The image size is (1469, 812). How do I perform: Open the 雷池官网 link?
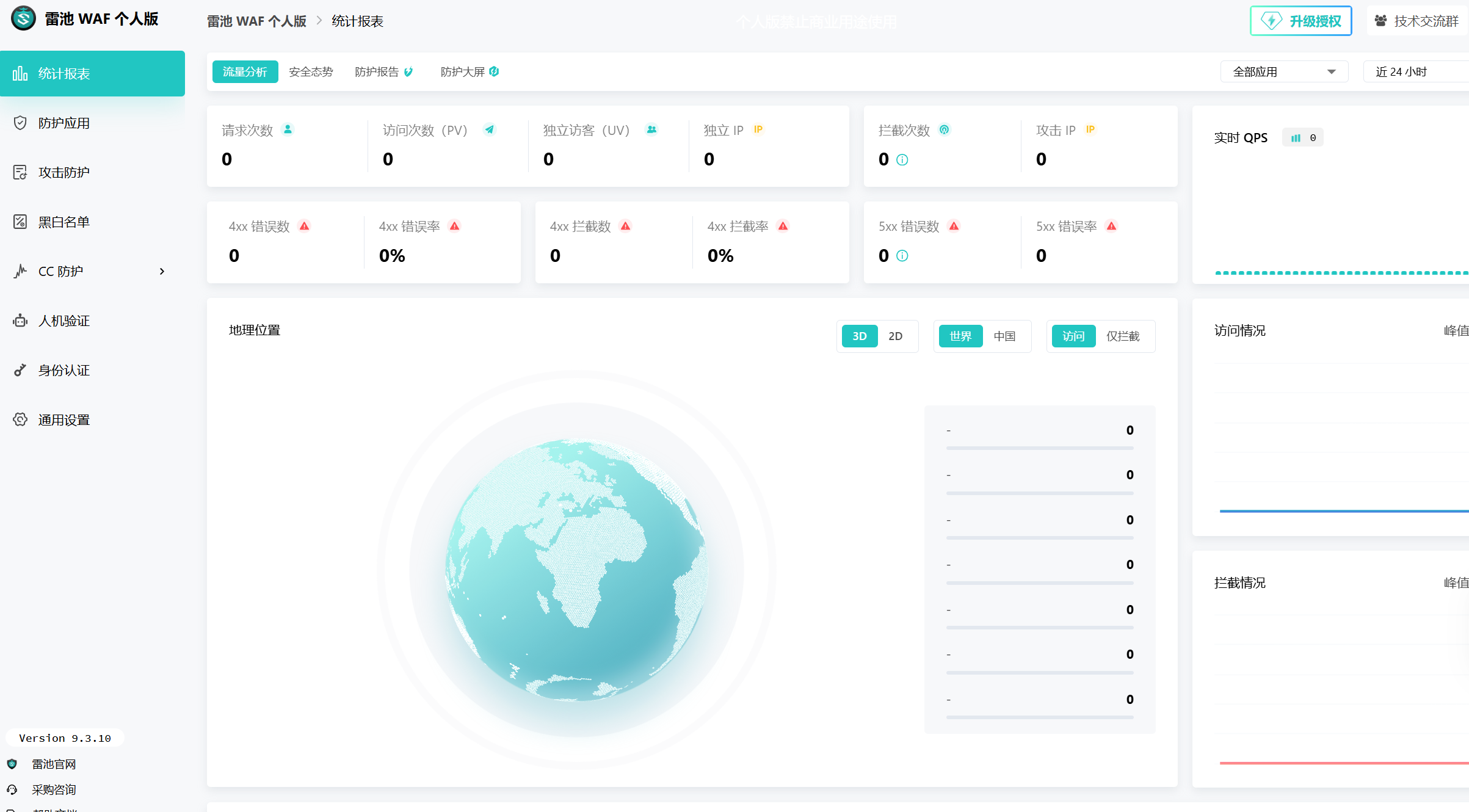54,764
